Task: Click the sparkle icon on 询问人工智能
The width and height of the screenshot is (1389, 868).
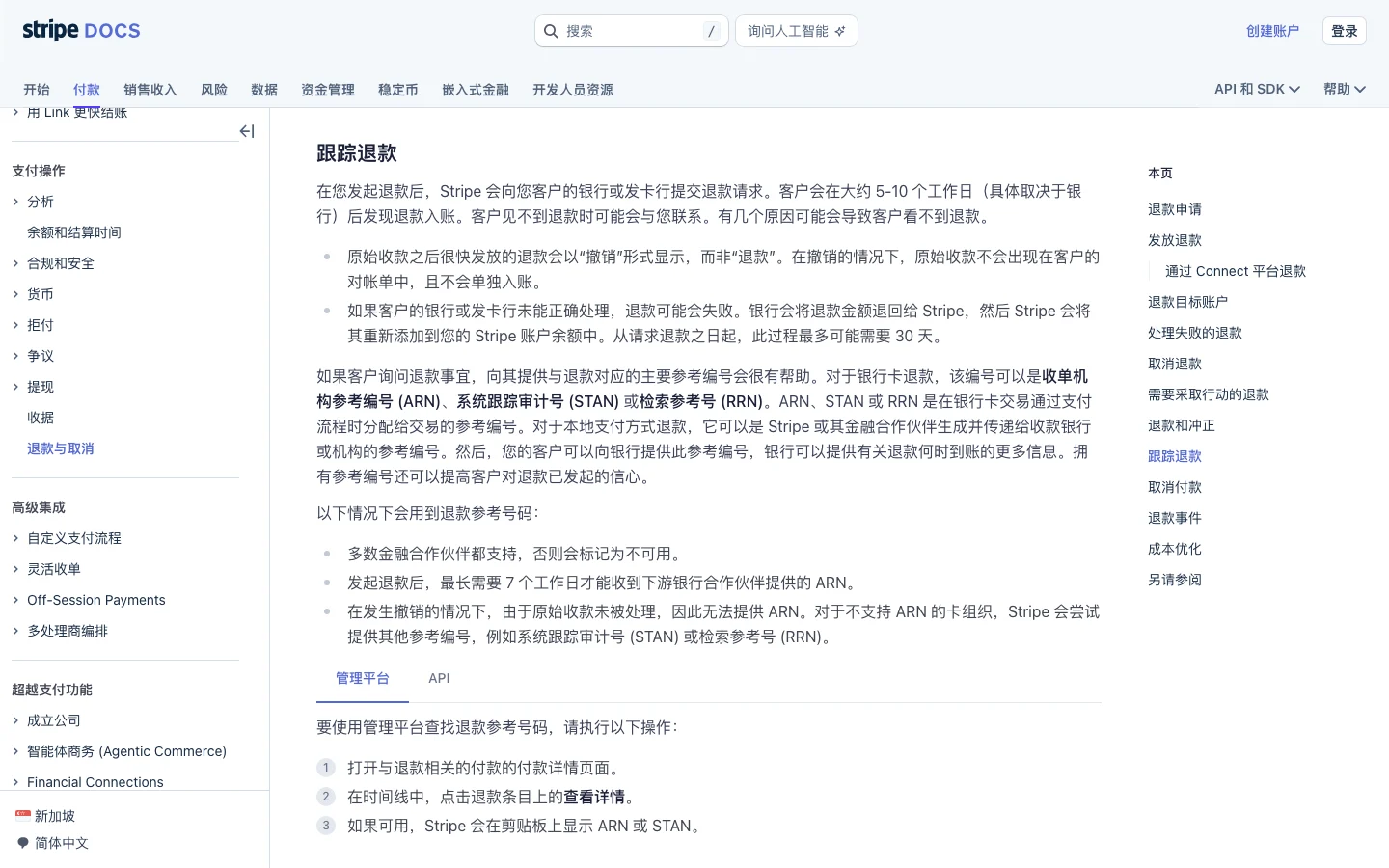Action: coord(840,31)
